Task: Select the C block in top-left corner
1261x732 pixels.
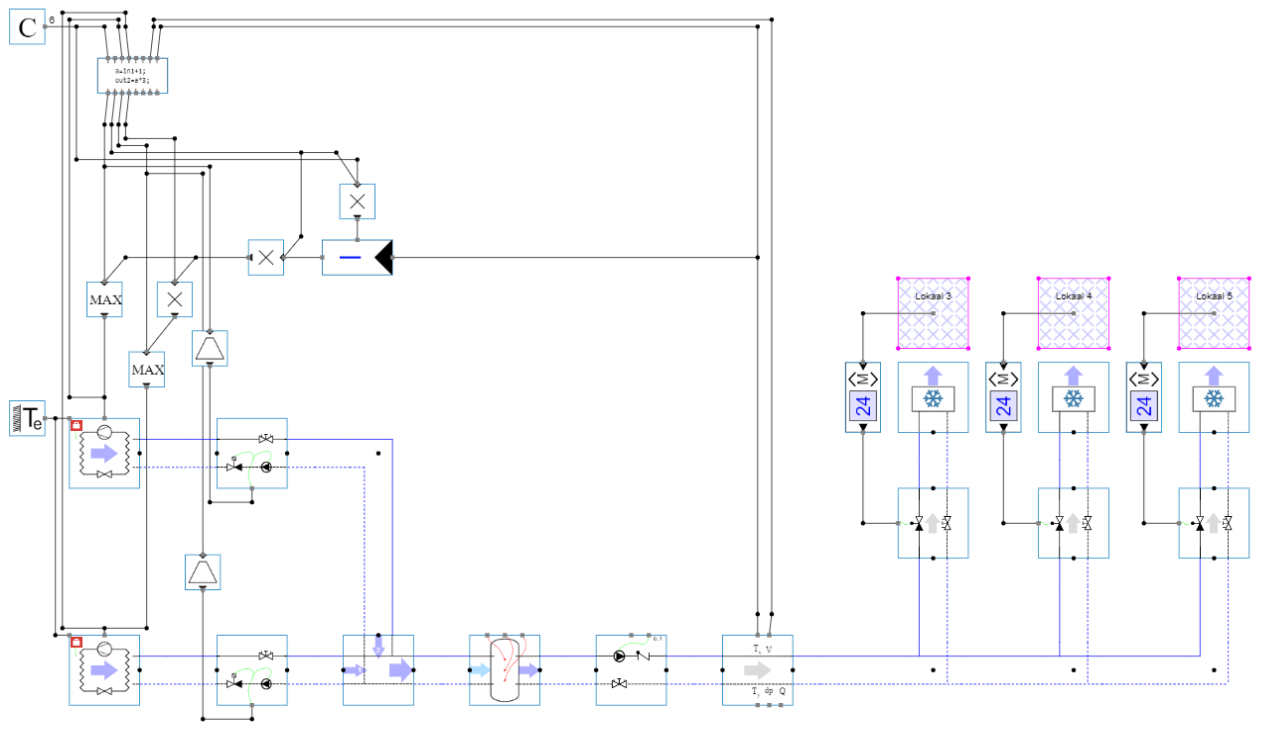Action: 27,28
